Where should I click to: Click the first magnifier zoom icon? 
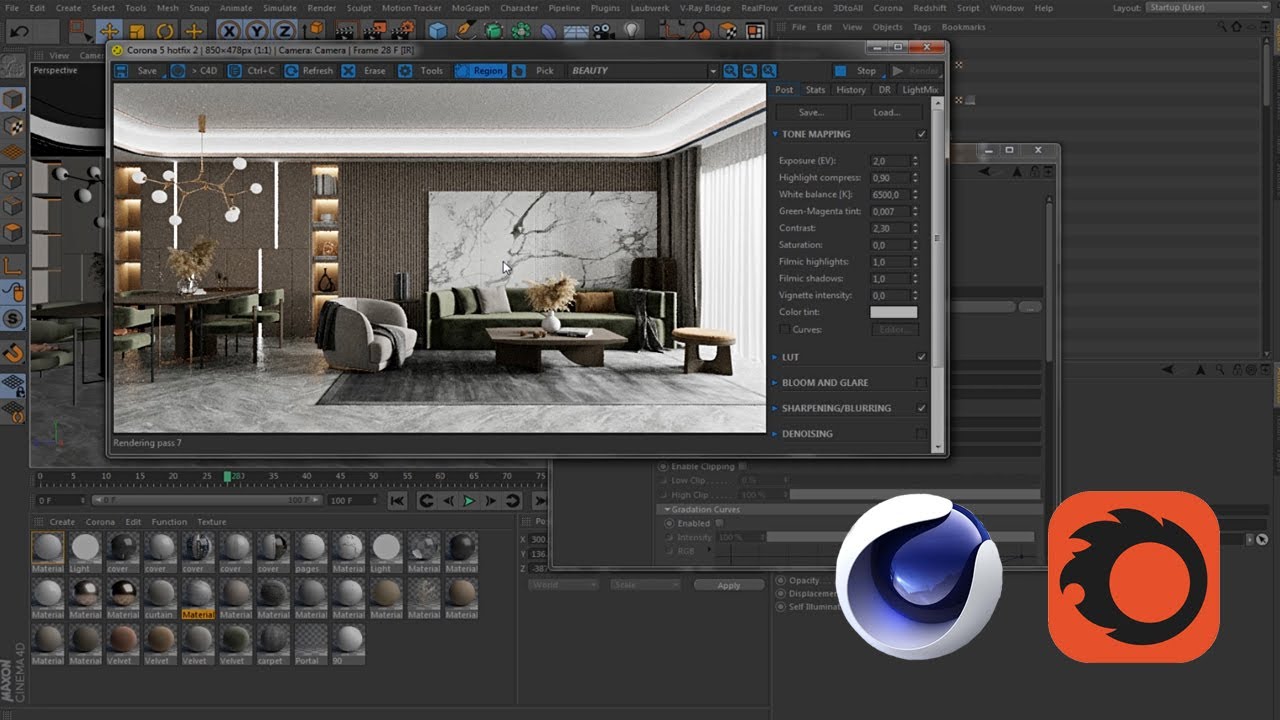click(731, 71)
